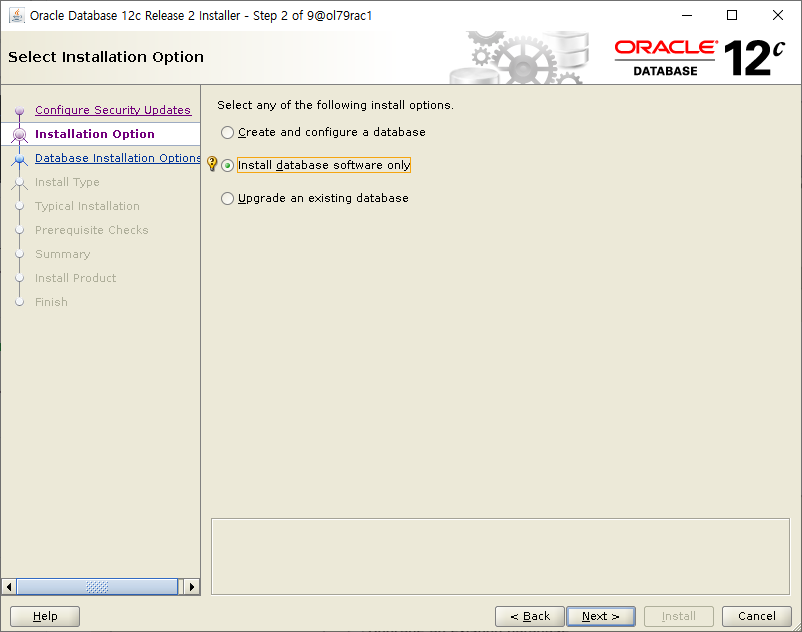This screenshot has width=802, height=632.
Task: Go back with the Back button
Action: [x=530, y=616]
